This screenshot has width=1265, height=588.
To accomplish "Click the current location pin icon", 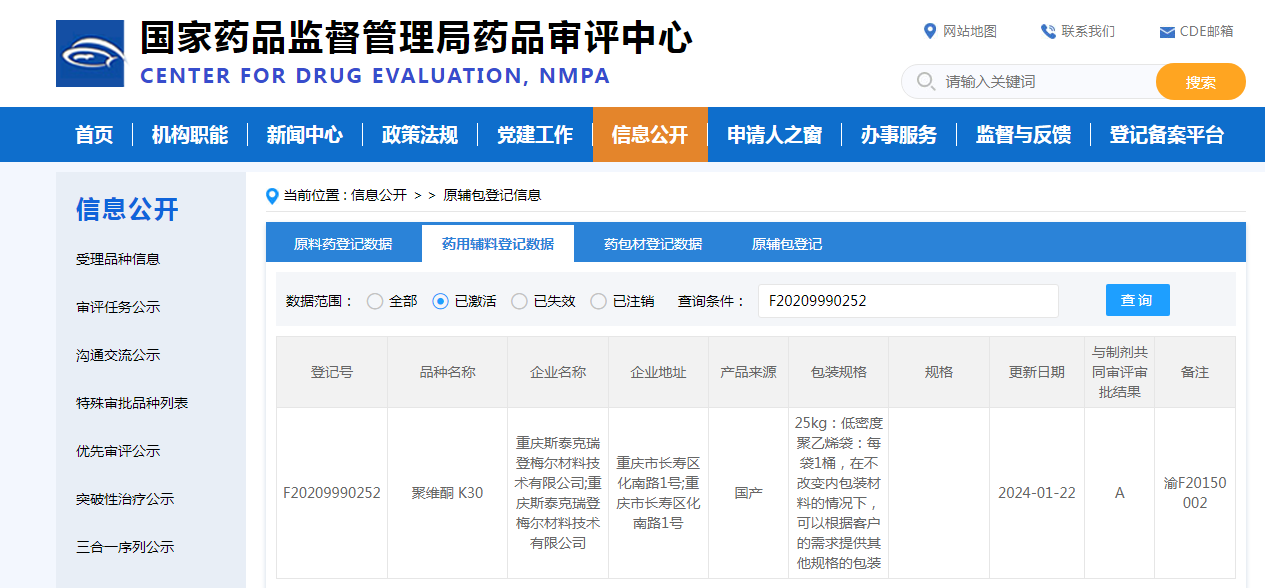I will pos(272,196).
